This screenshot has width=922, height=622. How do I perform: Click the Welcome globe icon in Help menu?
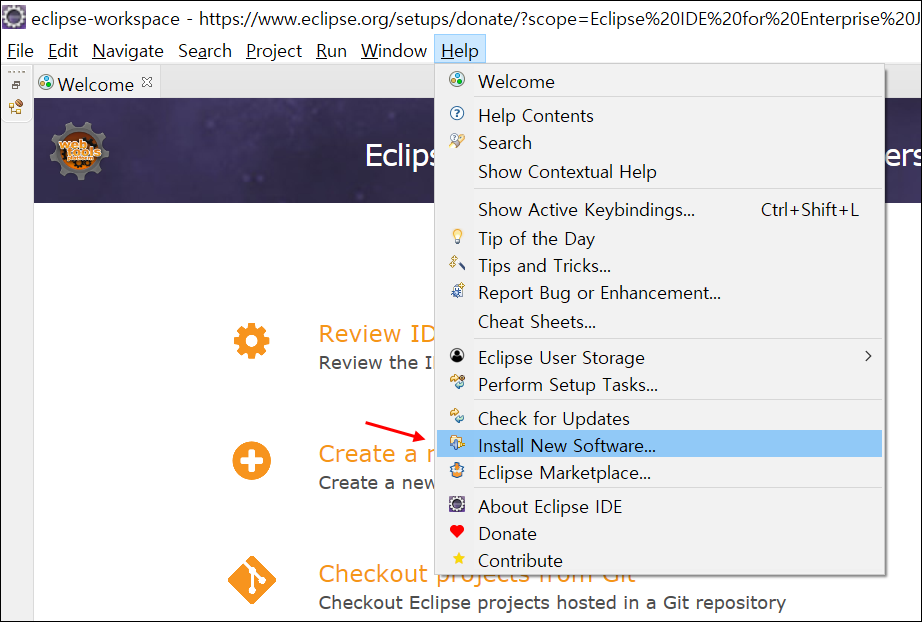pos(457,79)
